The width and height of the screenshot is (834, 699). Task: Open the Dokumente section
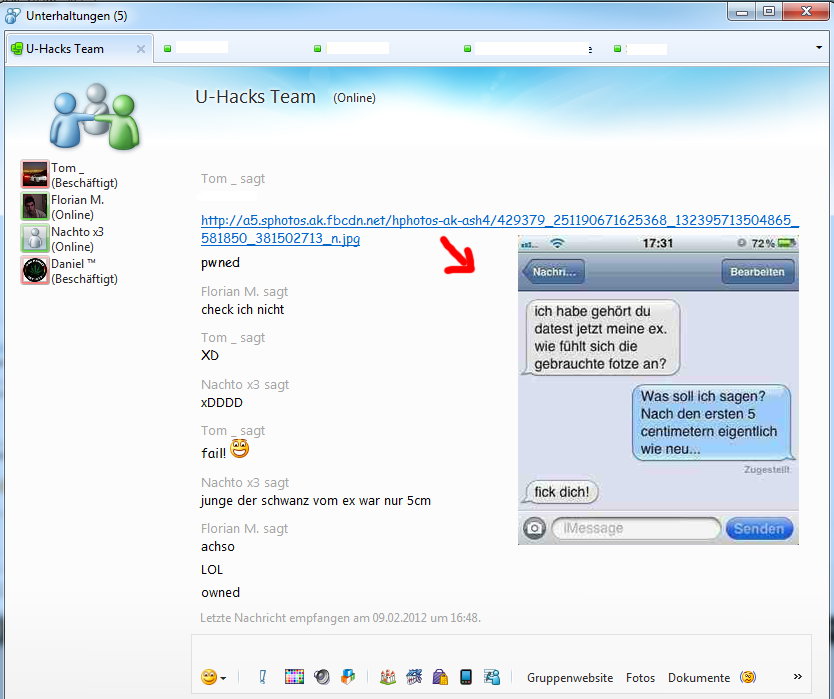(x=698, y=678)
